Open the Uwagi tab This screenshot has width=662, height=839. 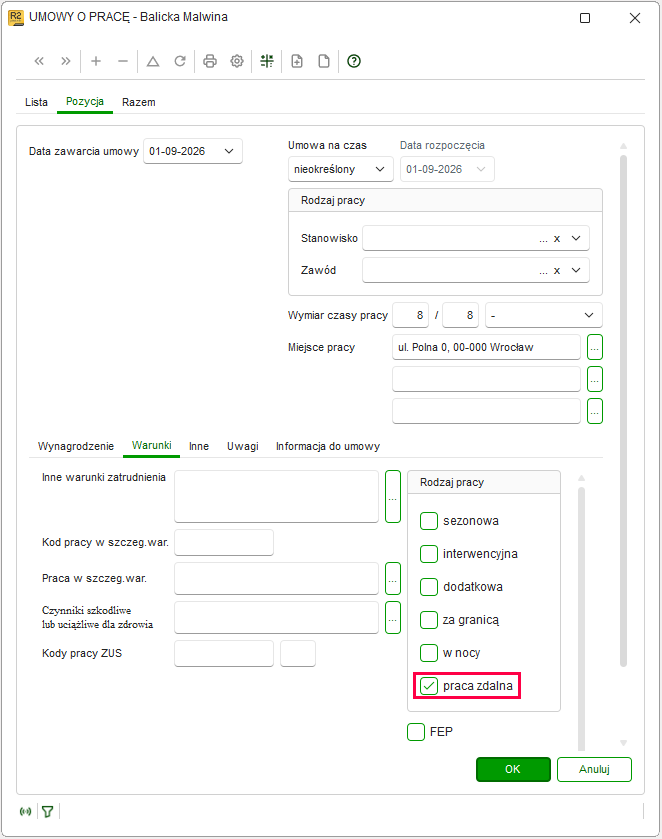(x=242, y=446)
